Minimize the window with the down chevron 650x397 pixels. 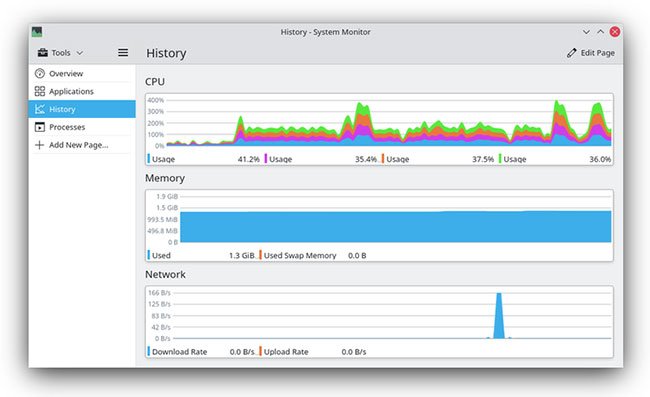pyautogui.click(x=586, y=32)
